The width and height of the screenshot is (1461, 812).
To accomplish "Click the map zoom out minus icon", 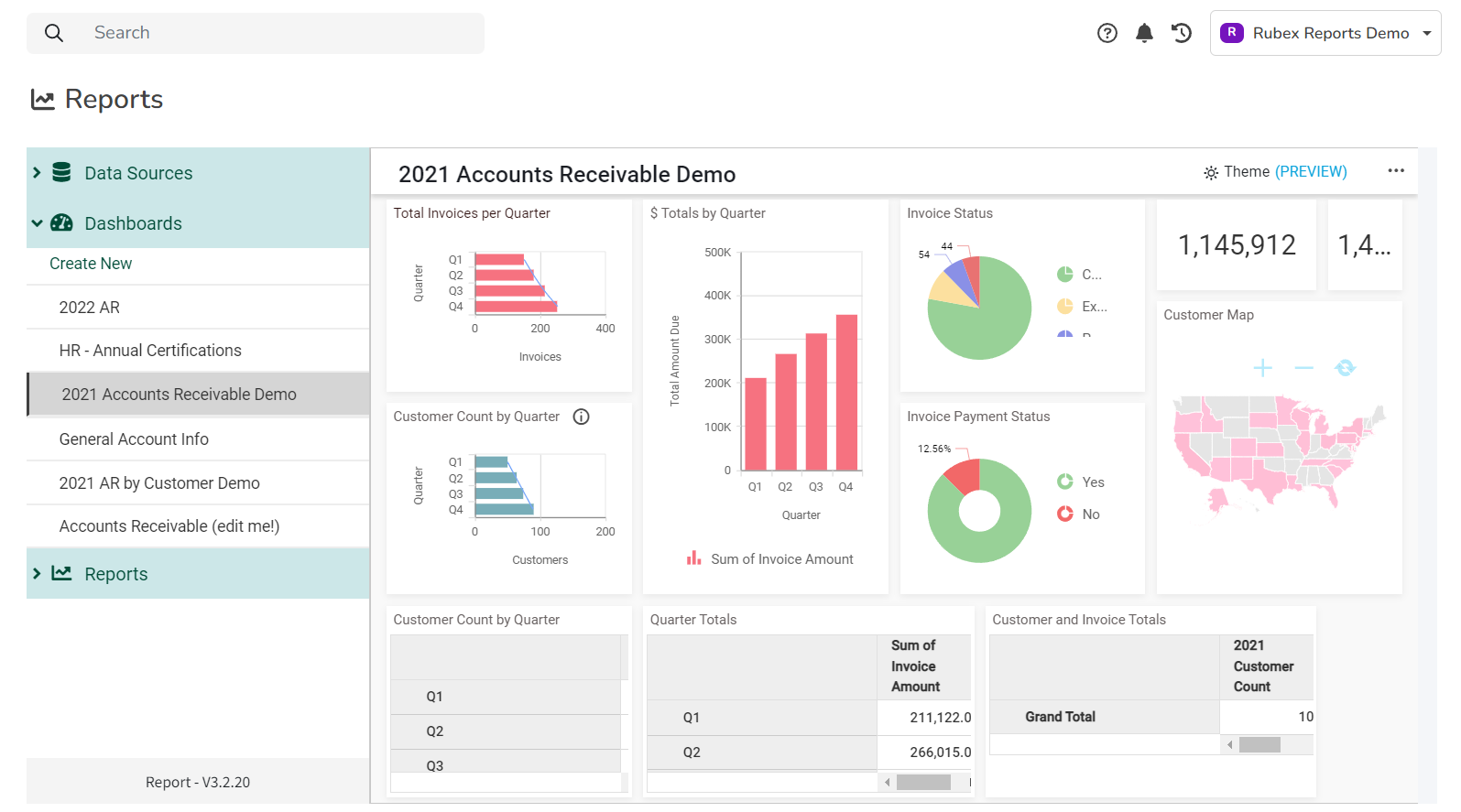I will 1303,368.
